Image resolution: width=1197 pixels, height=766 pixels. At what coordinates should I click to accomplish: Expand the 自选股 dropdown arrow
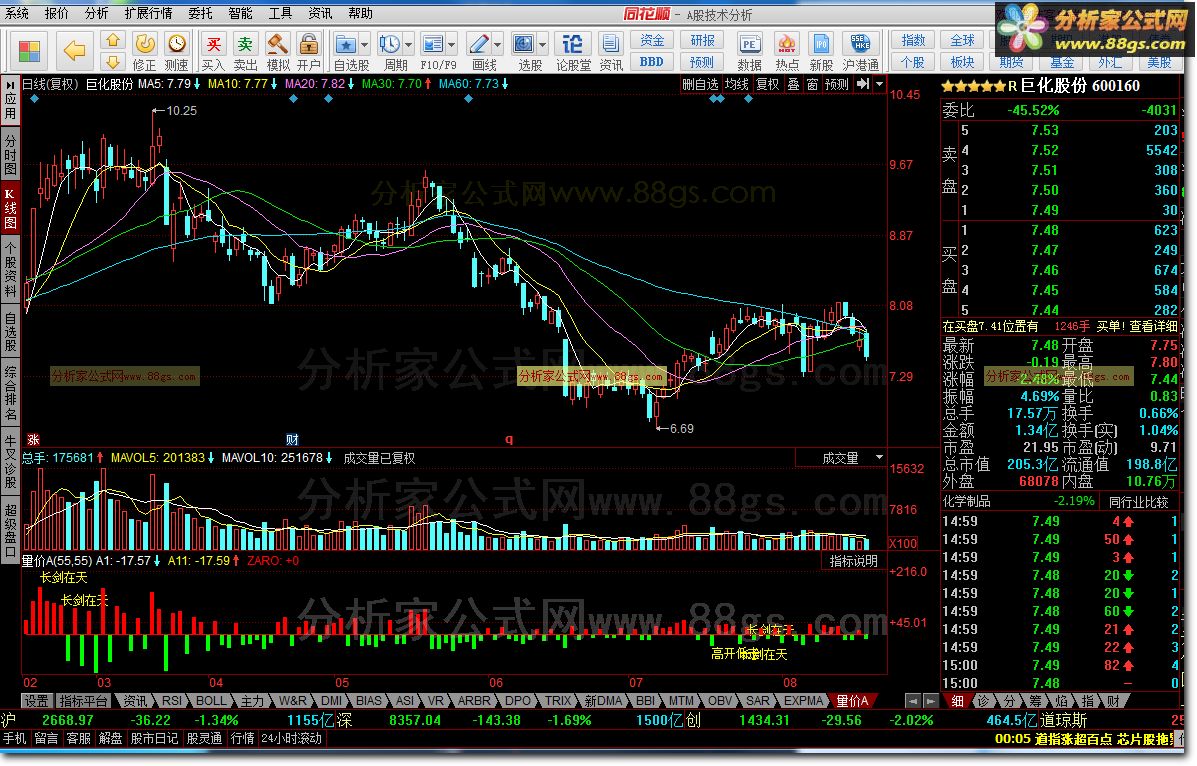pos(365,44)
